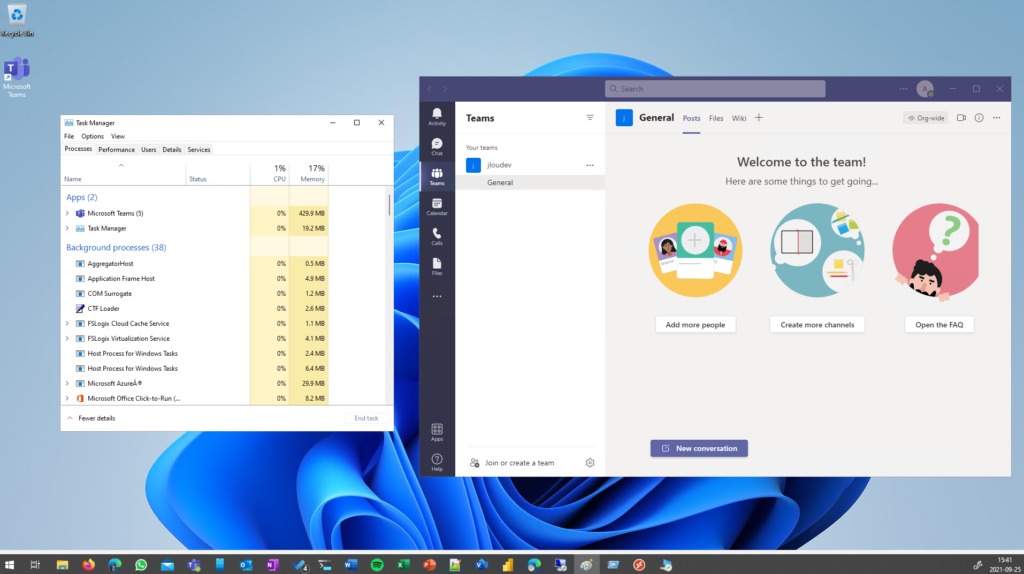Click the End task button
The height and width of the screenshot is (574, 1024).
pos(366,419)
